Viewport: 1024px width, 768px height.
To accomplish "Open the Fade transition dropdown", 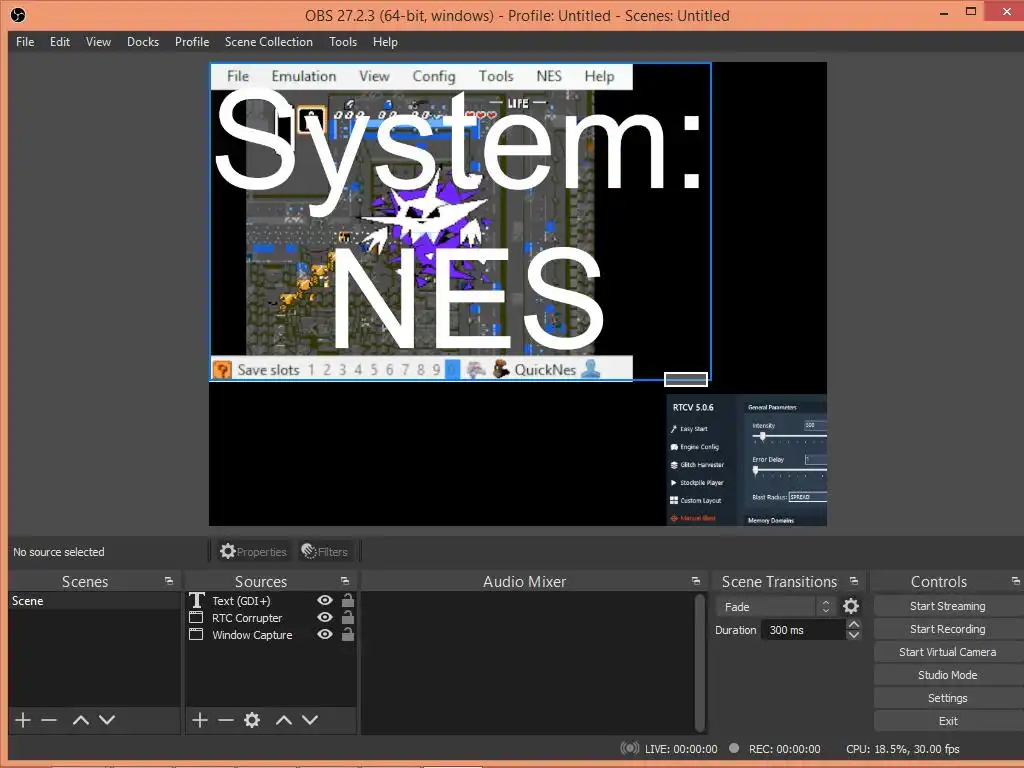I will click(x=776, y=607).
